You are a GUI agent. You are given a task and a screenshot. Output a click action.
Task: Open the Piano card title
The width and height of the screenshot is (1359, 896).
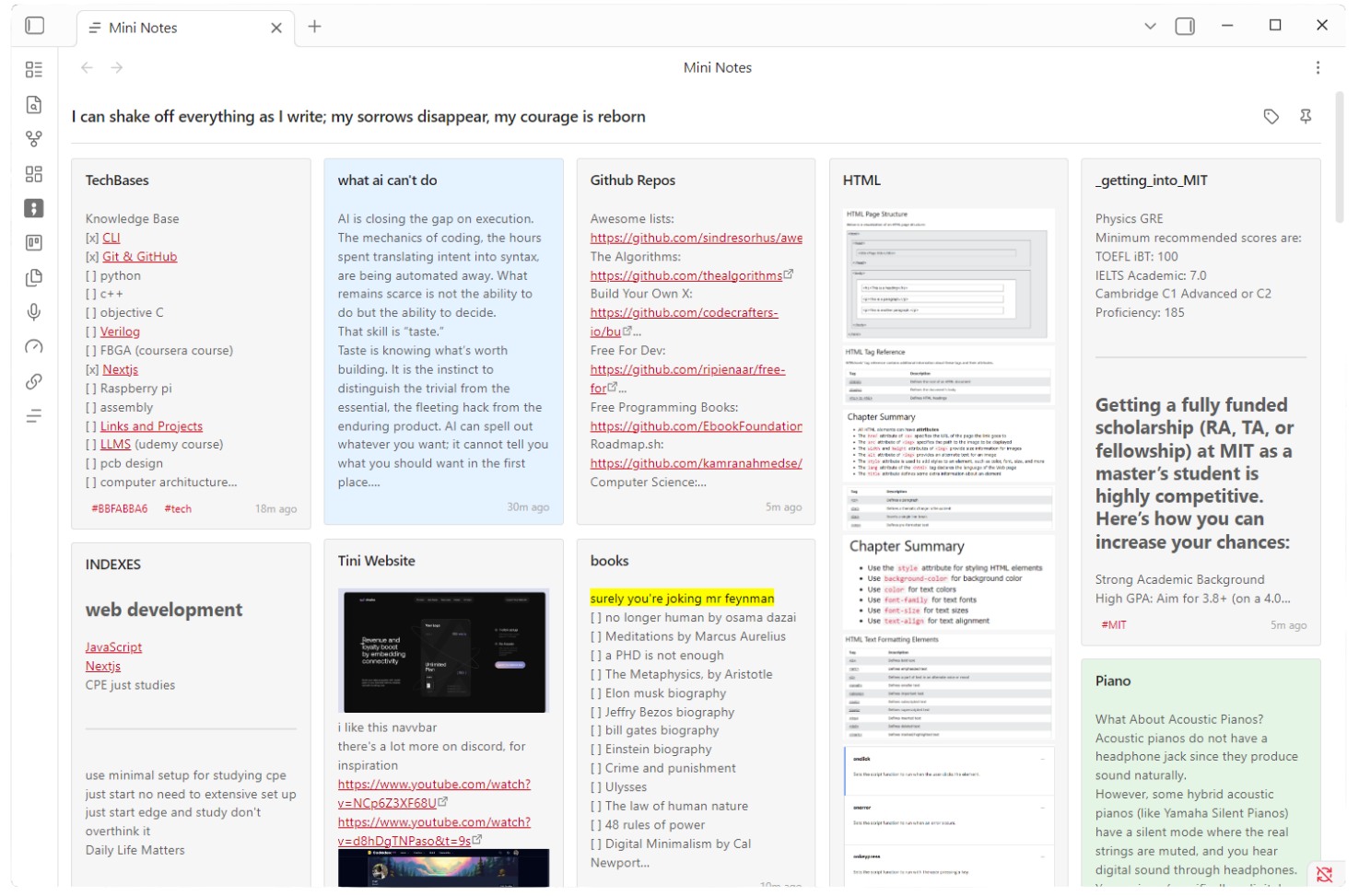[1113, 681]
